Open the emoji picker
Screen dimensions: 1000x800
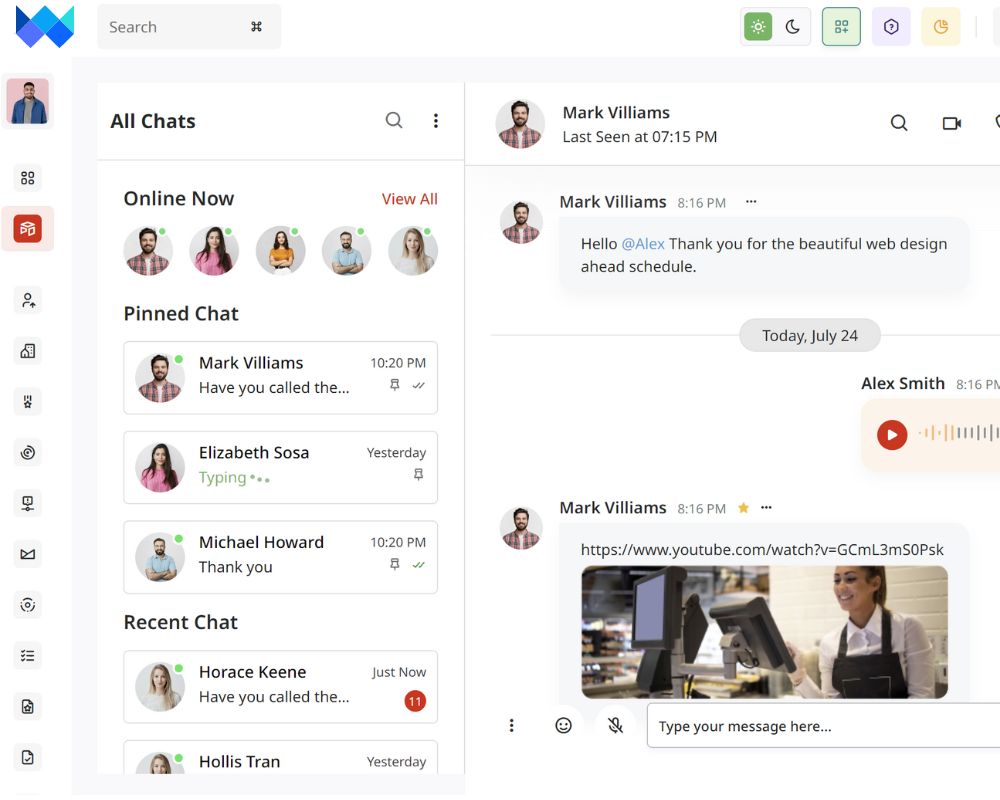tap(564, 726)
